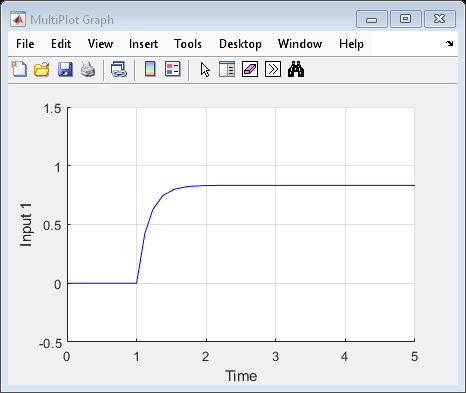Select the Edit Plot arrow tool

point(205,70)
